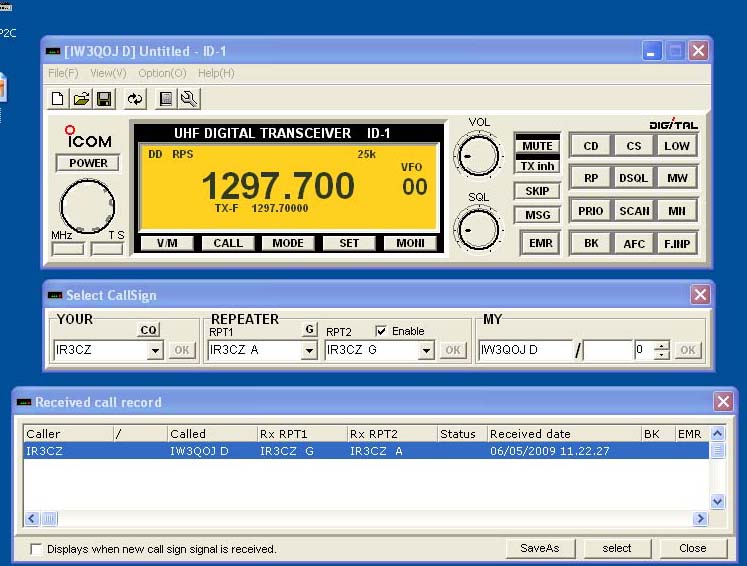The width and height of the screenshot is (747, 566).
Task: Click the New file toolbar icon
Action: point(58,99)
